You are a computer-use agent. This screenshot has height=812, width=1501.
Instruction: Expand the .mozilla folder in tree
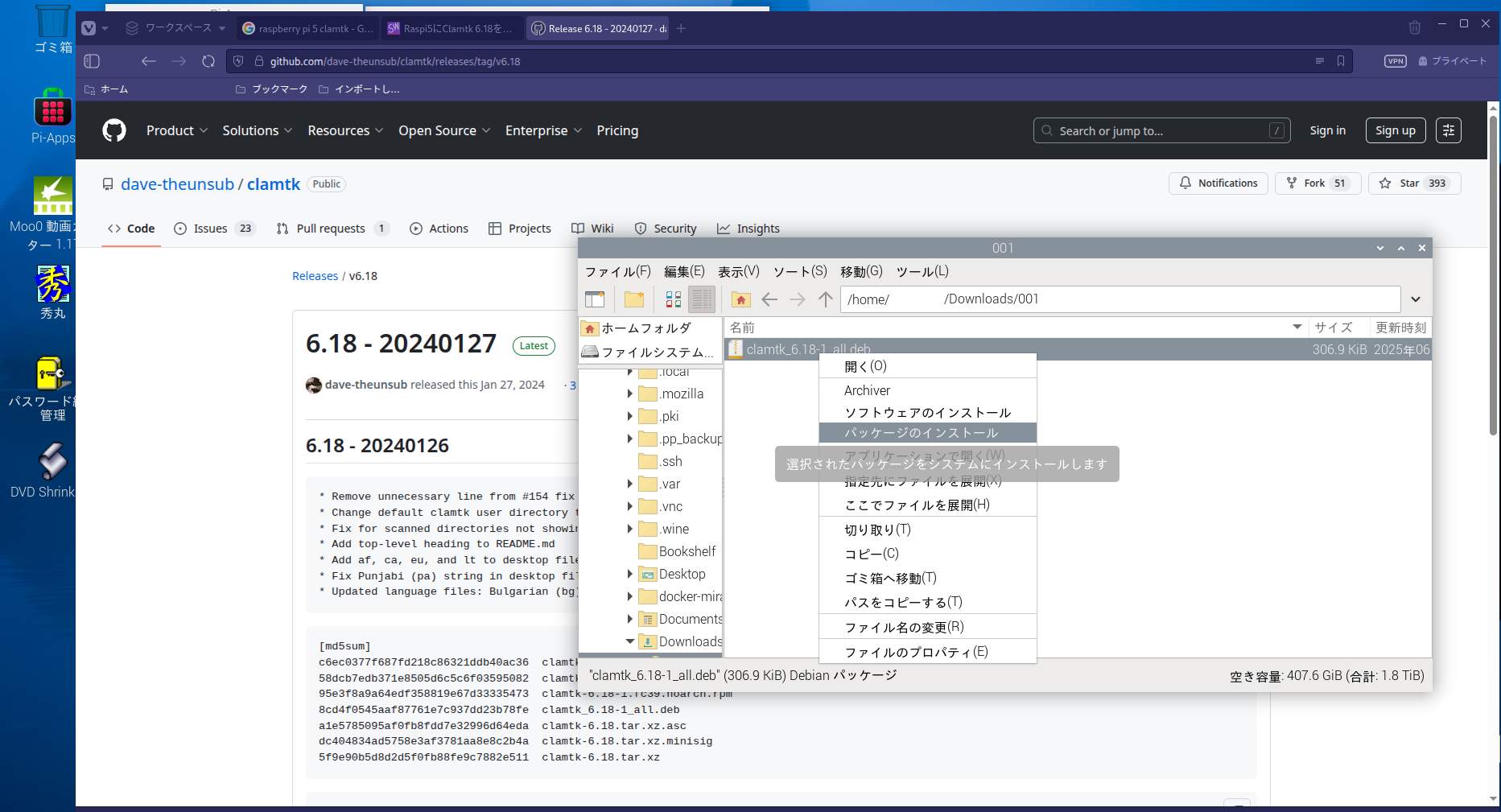(x=630, y=394)
